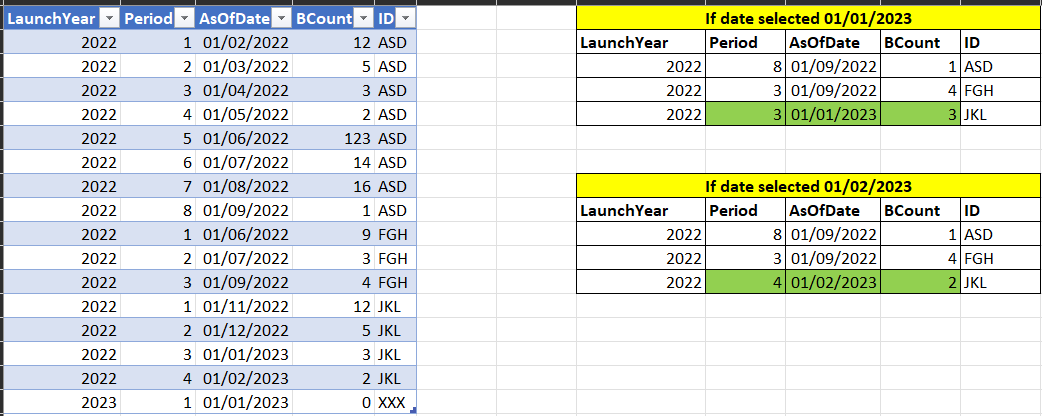Select green 01/01/2023 cell in first result table

pos(833,114)
